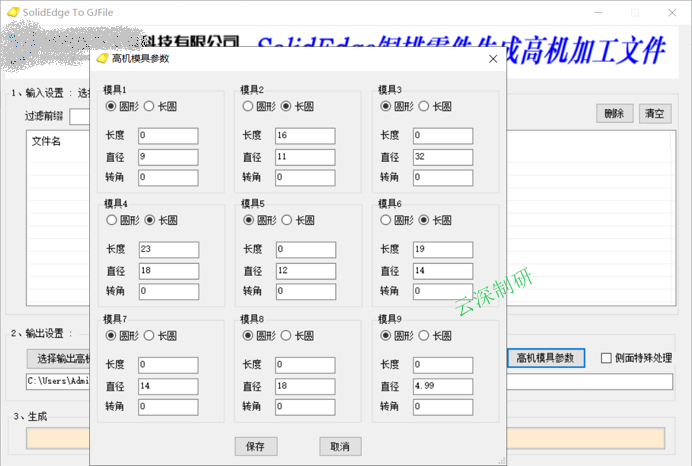Click 模具2 长度 field showing 16
Screen dimensions: 692x466
(x=305, y=135)
